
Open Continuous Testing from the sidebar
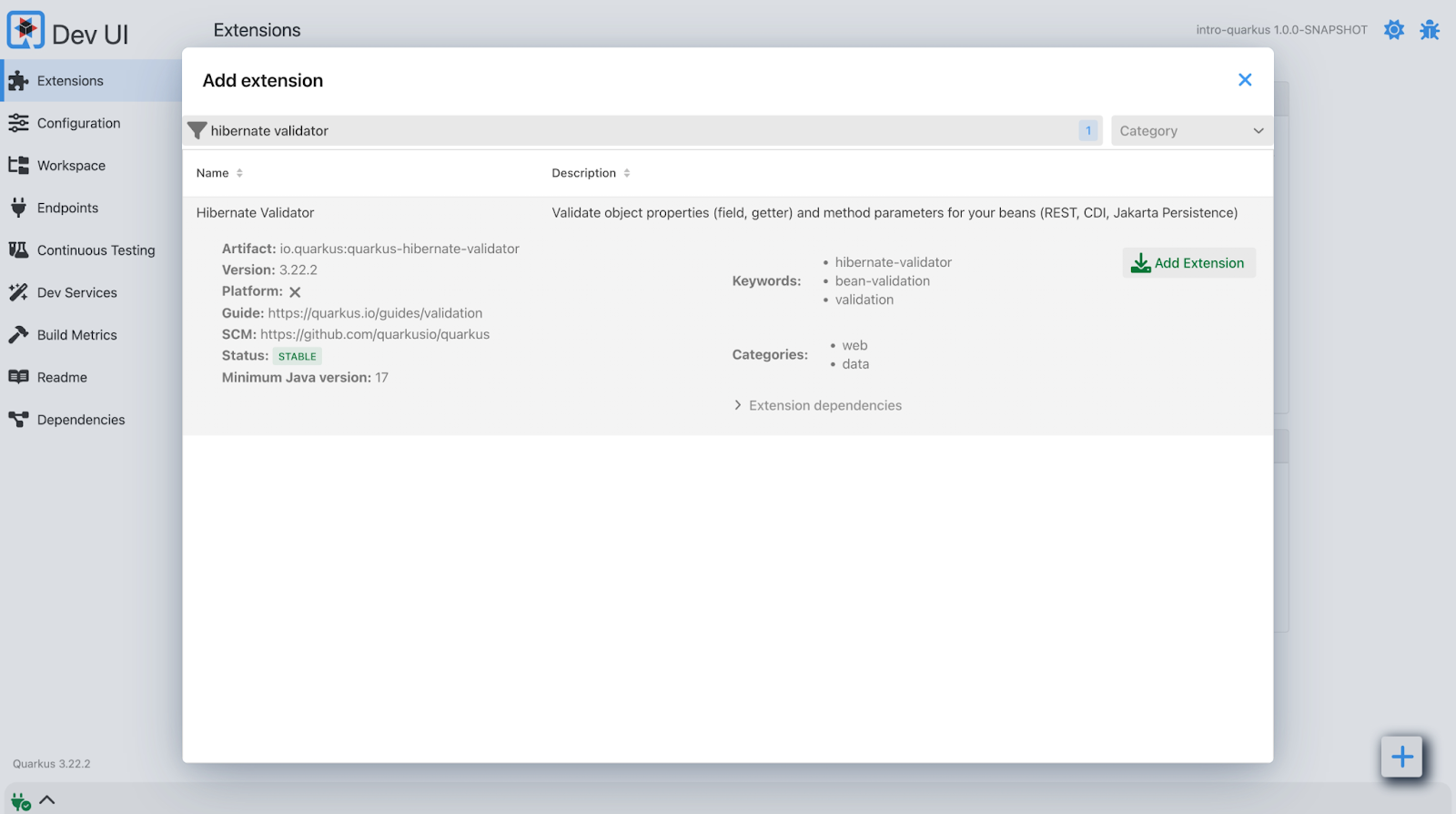coord(91,250)
